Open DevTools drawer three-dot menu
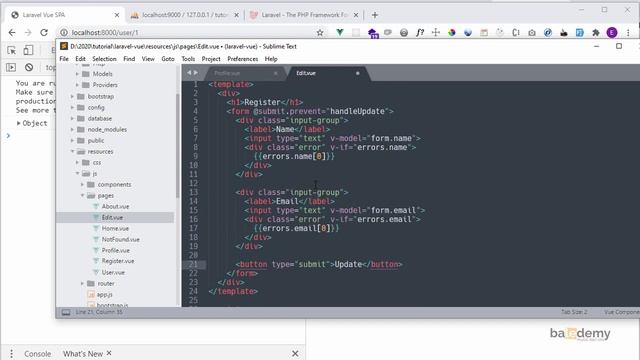640x360 pixels. (11, 353)
